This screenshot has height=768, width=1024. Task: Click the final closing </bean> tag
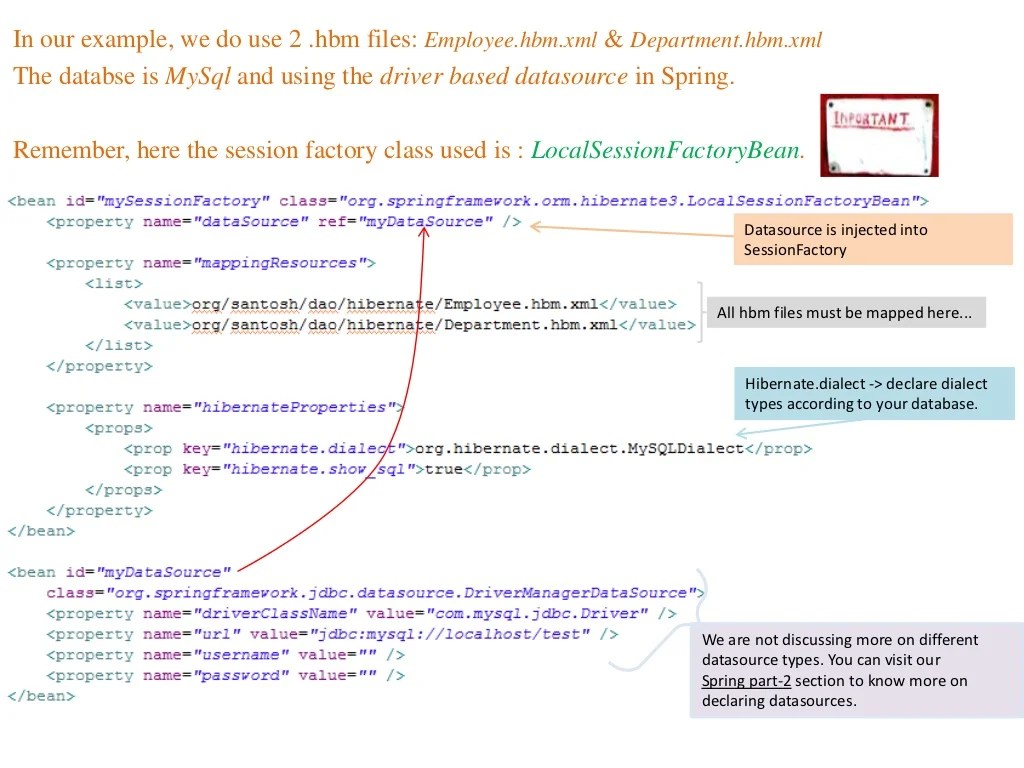pos(41,696)
